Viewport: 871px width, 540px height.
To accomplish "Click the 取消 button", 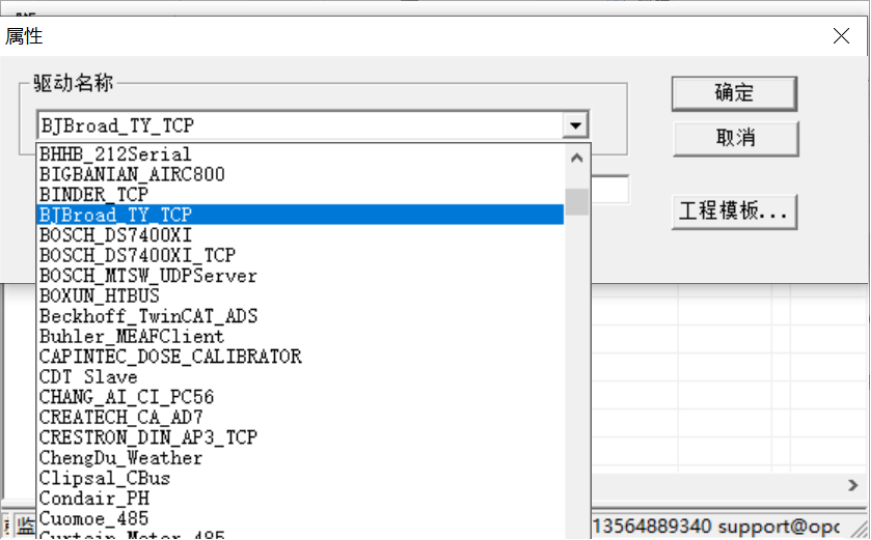I will 735,138.
